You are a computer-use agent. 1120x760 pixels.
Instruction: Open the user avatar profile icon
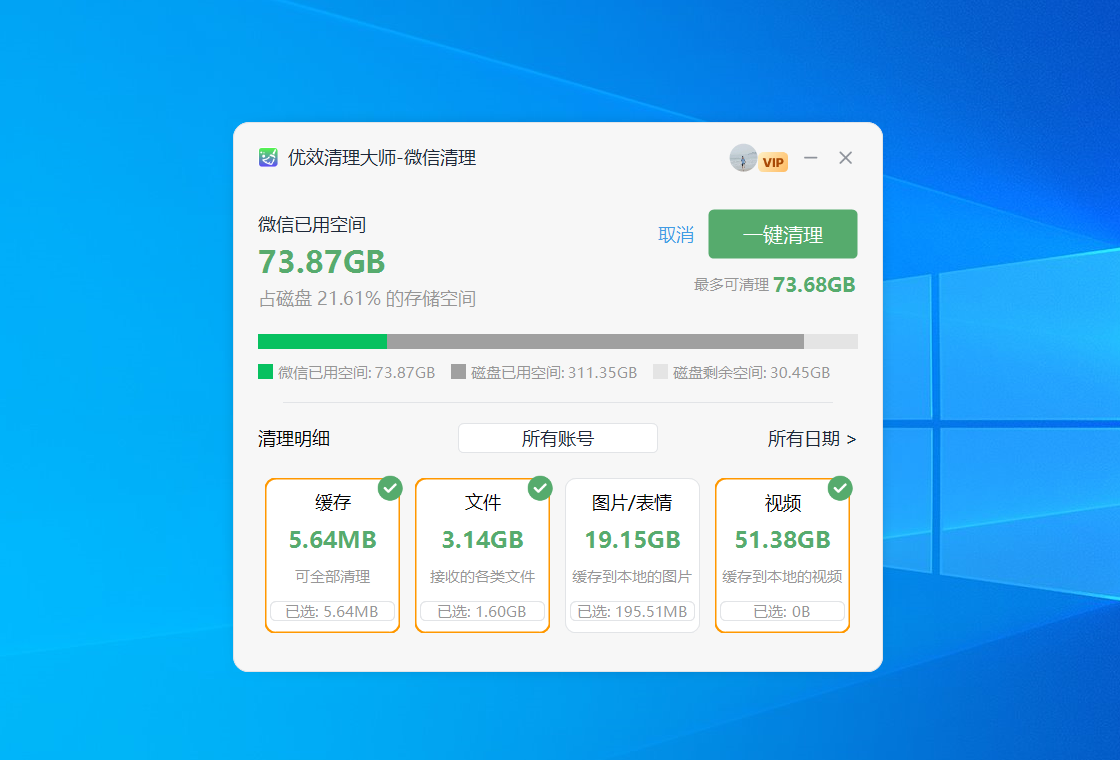pos(742,158)
